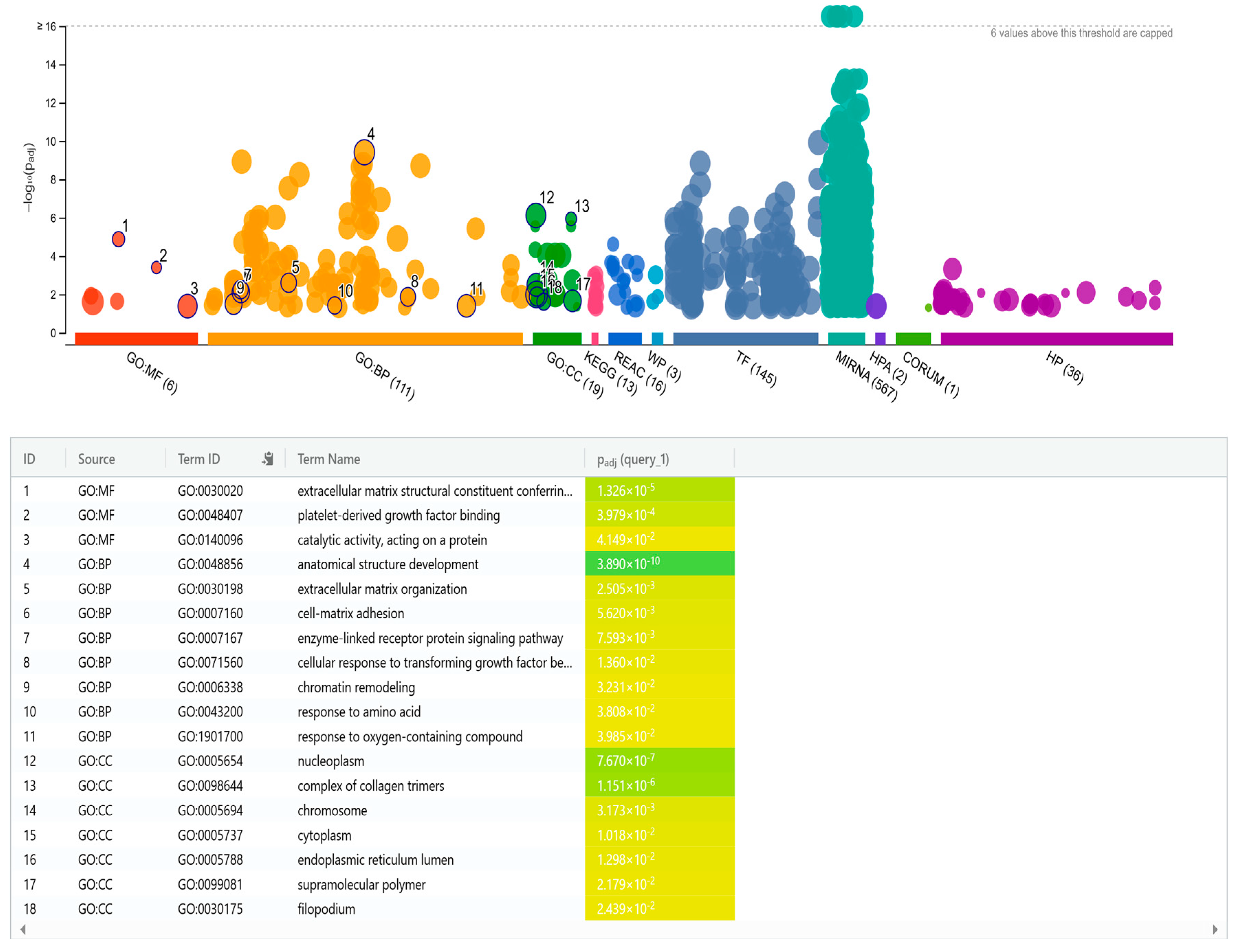Click the Source column header

coord(96,459)
